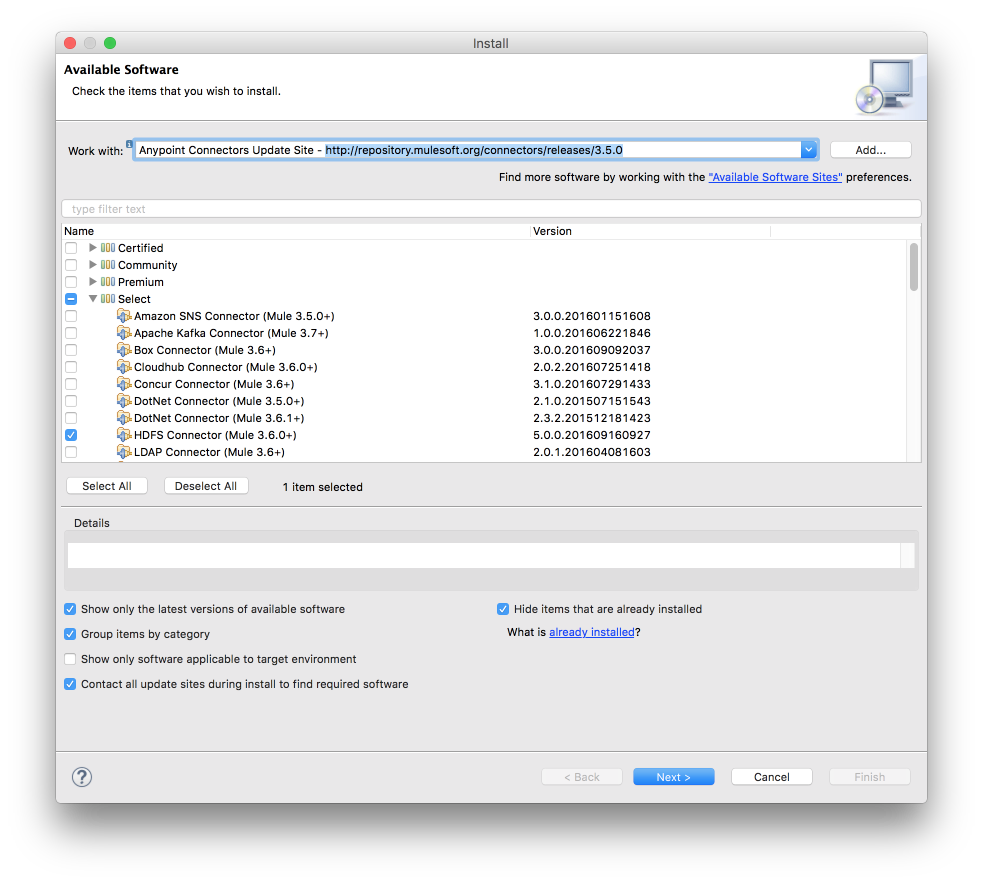Viewport: 983px width, 883px height.
Task: Click the info marker beside Work with
Action: click(x=129, y=144)
